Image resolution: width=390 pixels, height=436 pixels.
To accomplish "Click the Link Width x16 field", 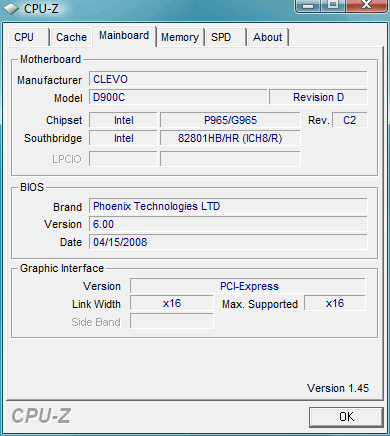I will coord(172,304).
